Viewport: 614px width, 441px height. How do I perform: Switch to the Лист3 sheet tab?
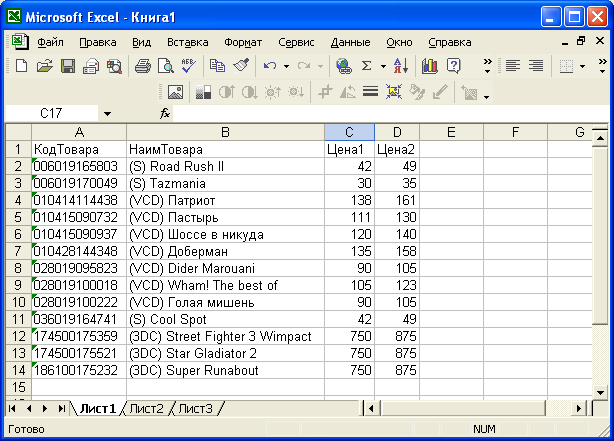click(x=195, y=408)
